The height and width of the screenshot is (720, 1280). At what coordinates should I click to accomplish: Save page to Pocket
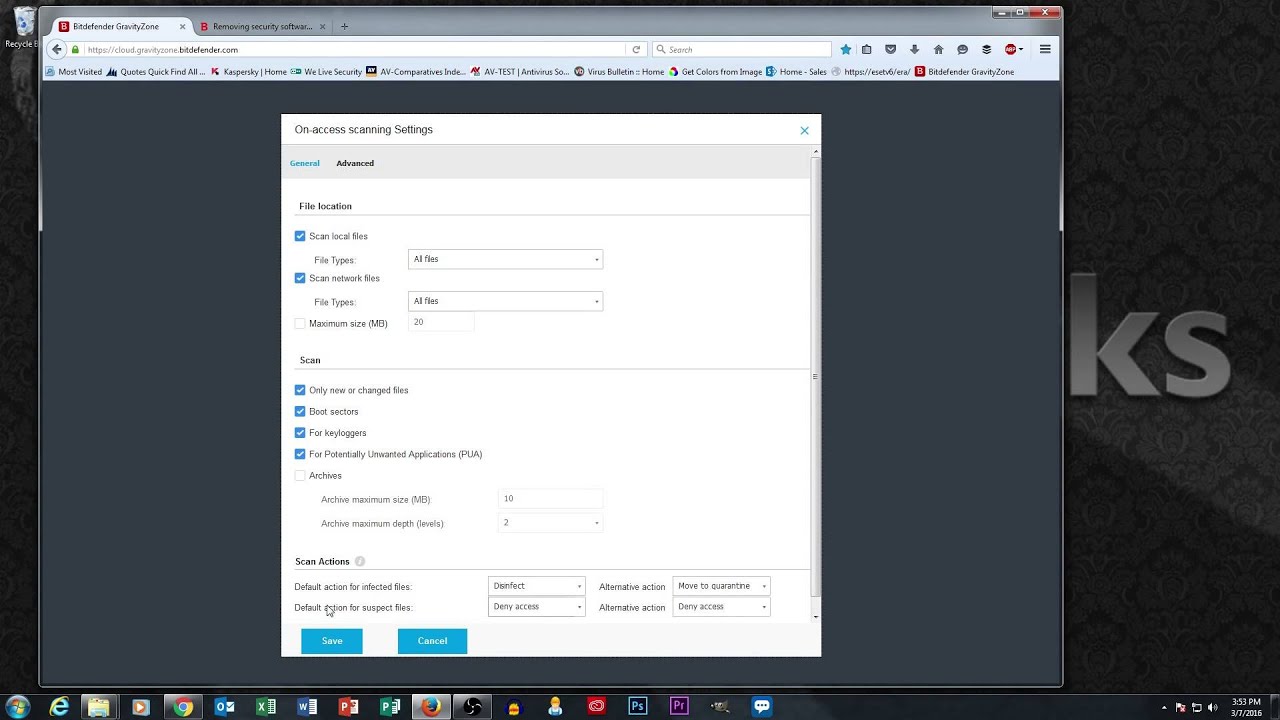tap(890, 49)
